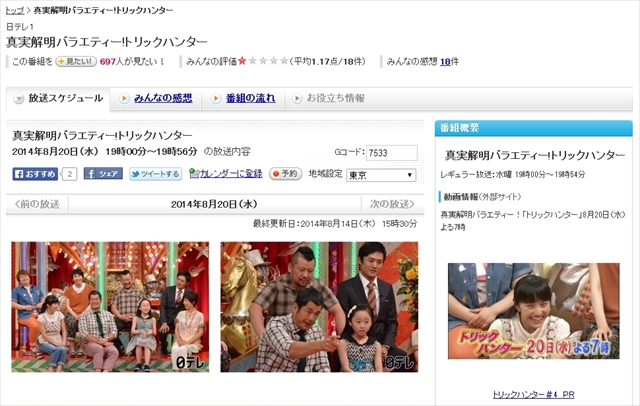Click the 日テレ1 channel label
640x406 pixels.
click(x=20, y=27)
